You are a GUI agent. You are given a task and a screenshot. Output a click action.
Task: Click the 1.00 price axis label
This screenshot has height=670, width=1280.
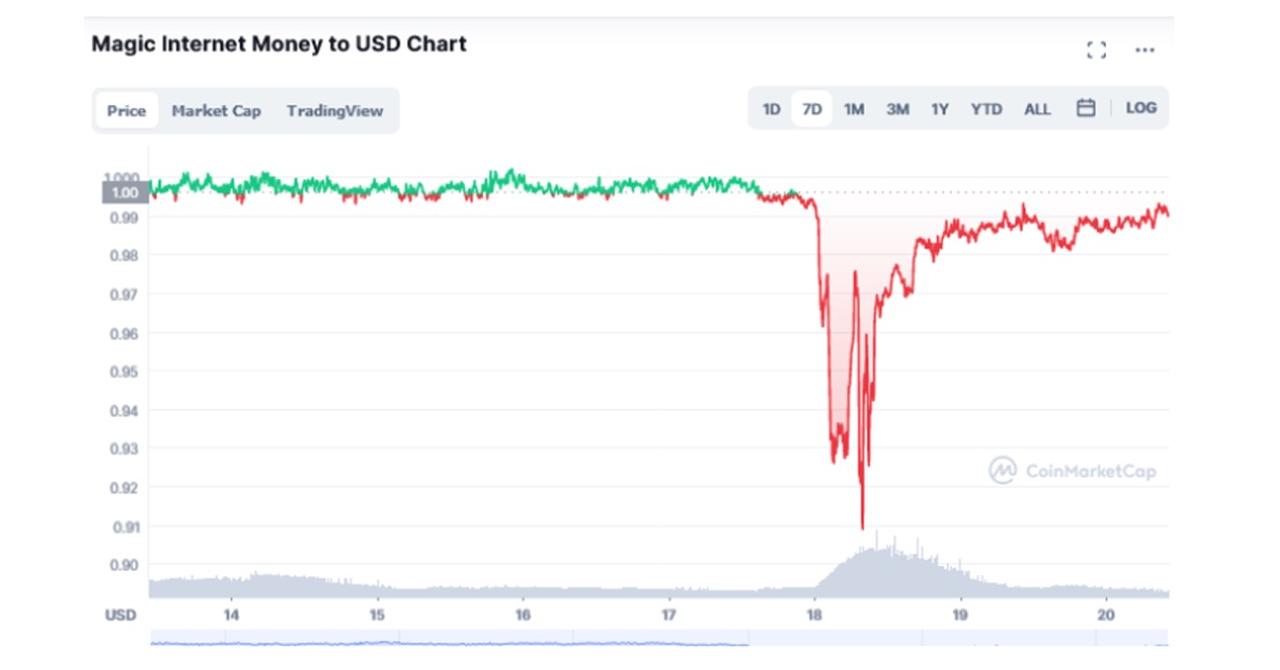click(124, 190)
